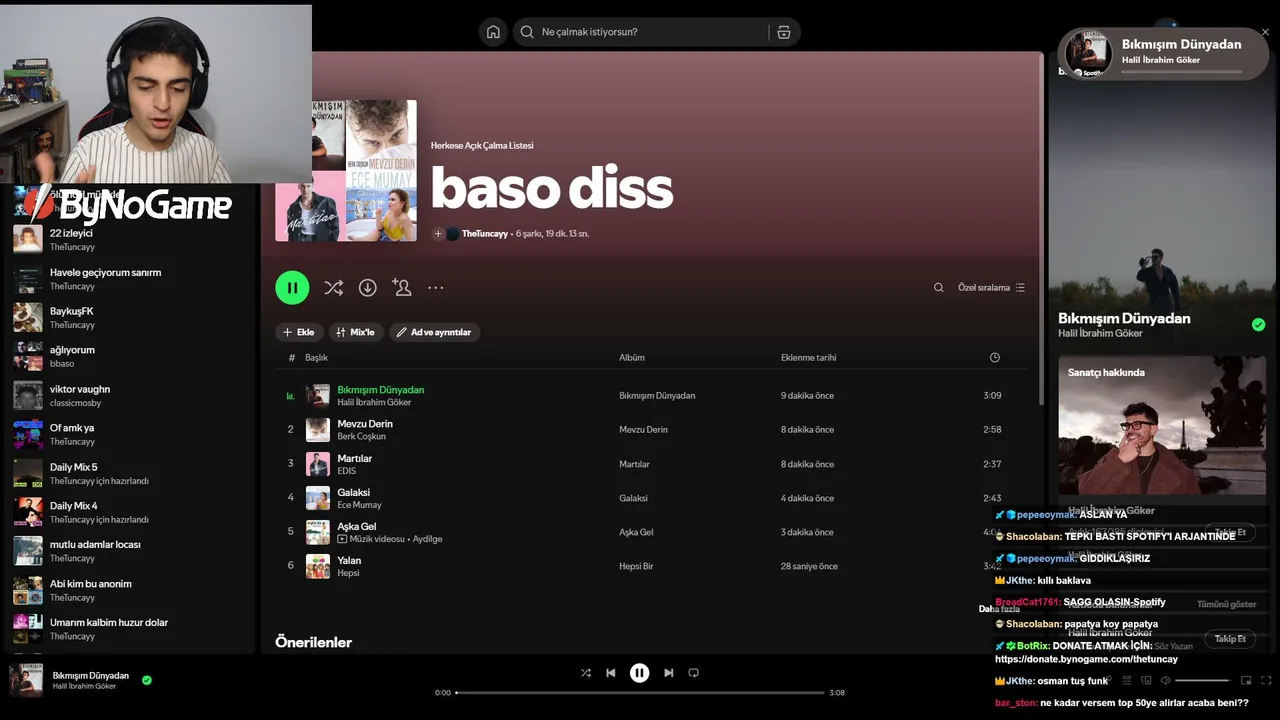Toggle repeat in the bottom player bar
1280x720 pixels.
point(693,673)
